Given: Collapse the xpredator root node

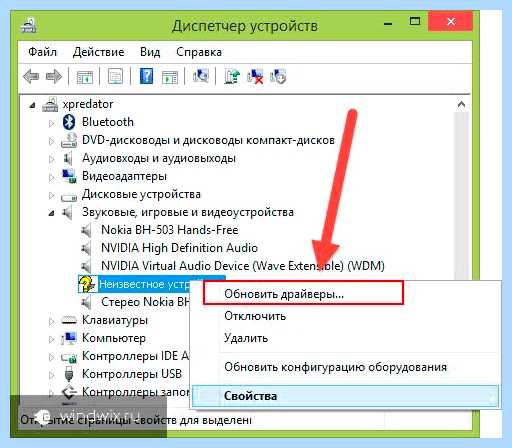Looking at the screenshot, I should (x=32, y=106).
